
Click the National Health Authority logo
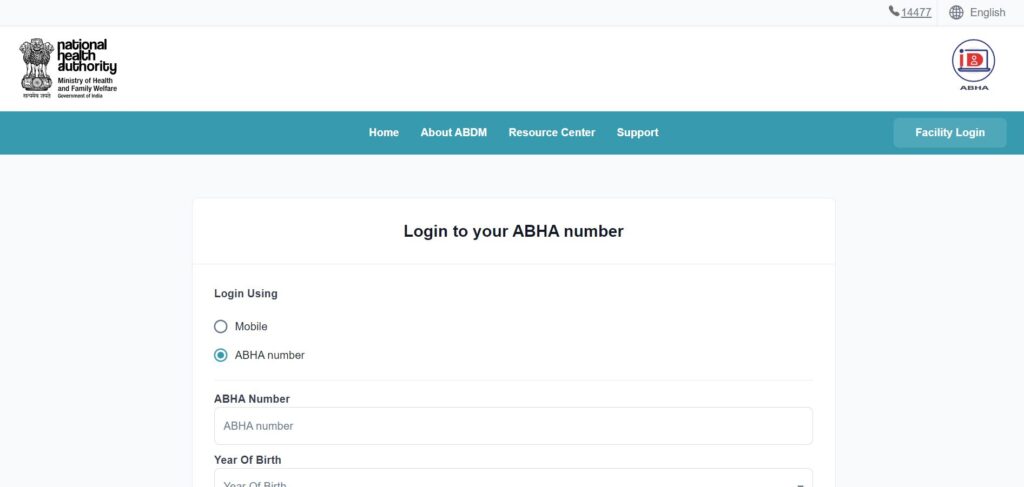click(68, 69)
